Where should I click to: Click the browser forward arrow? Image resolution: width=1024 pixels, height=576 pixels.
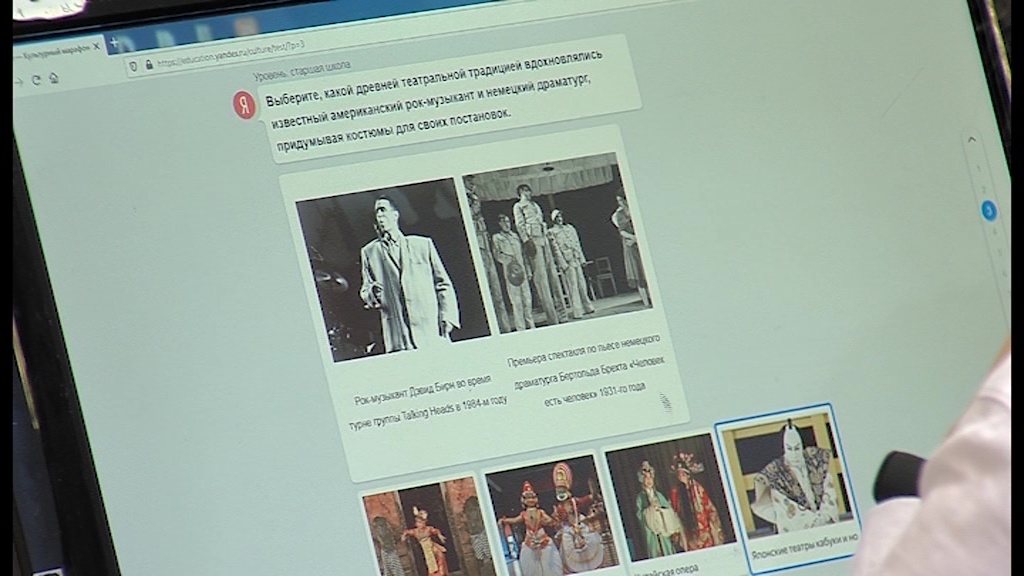pyautogui.click(x=19, y=81)
